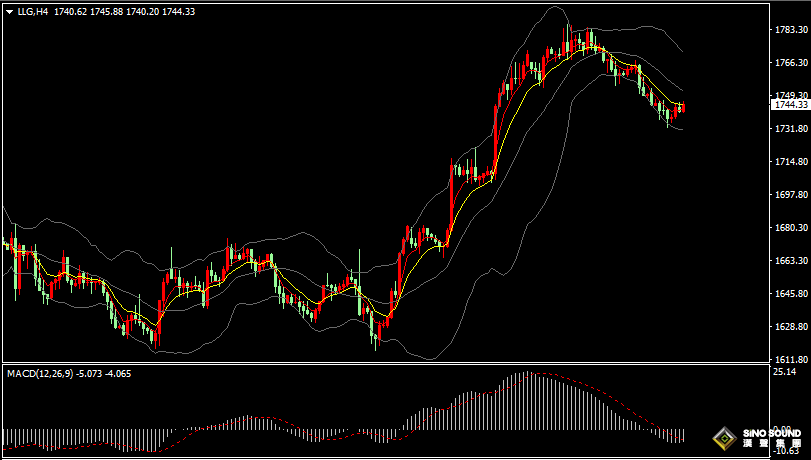
Task: Click the MACD 25.14 scale label
Action: [785, 372]
